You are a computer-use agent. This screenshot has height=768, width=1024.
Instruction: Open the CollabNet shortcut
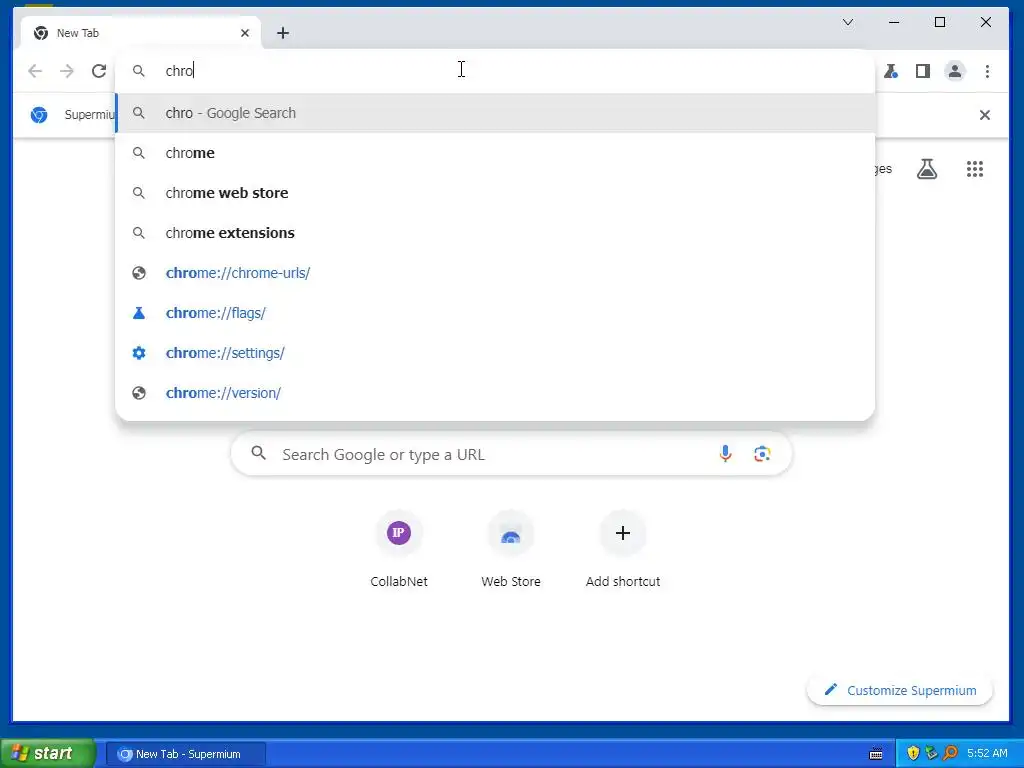[398, 551]
